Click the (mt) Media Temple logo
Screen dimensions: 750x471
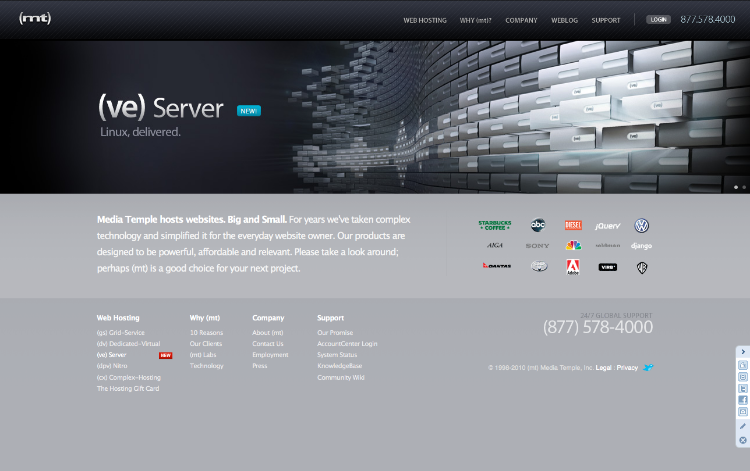(x=35, y=18)
